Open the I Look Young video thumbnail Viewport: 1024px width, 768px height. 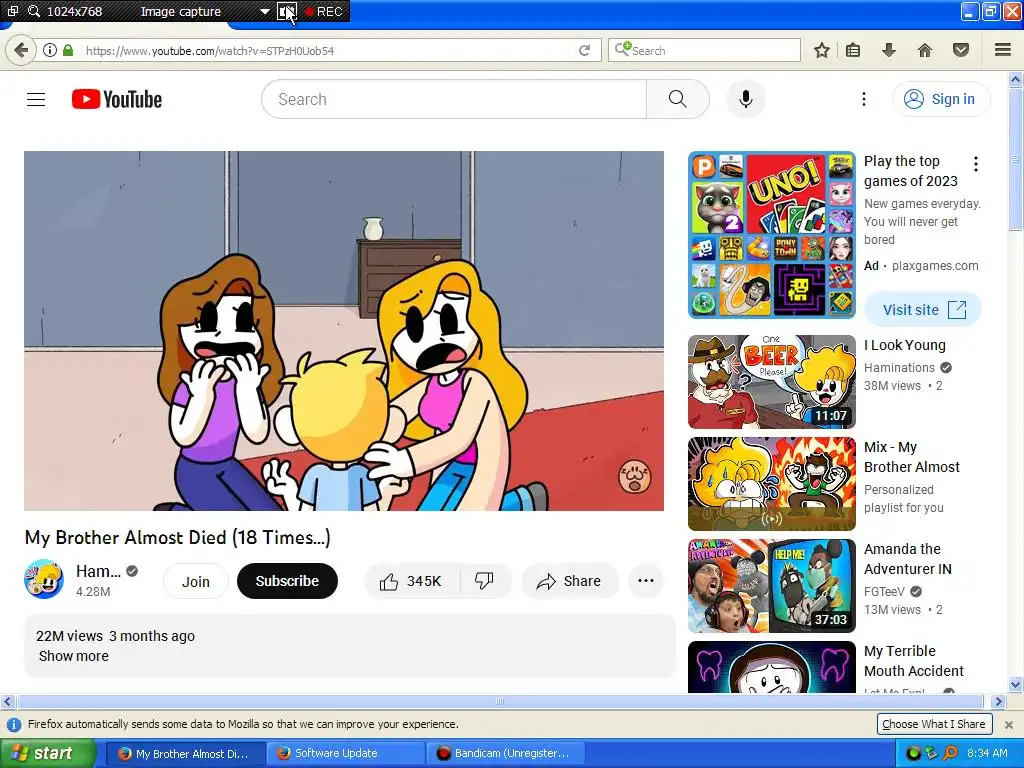[x=771, y=382]
